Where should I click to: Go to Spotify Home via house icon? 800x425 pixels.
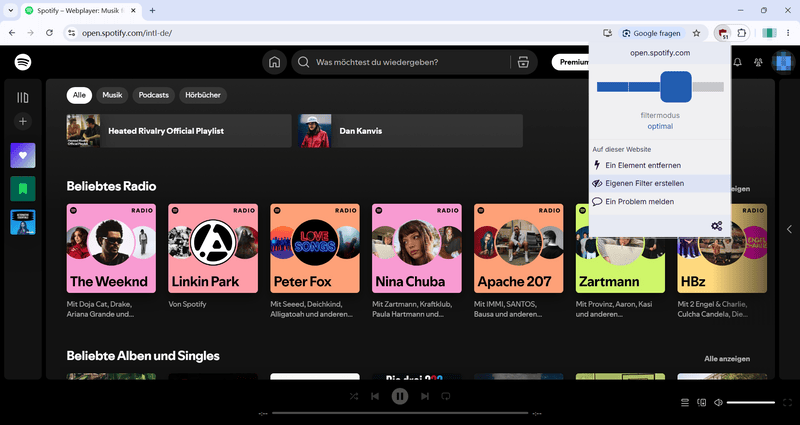[x=274, y=62]
